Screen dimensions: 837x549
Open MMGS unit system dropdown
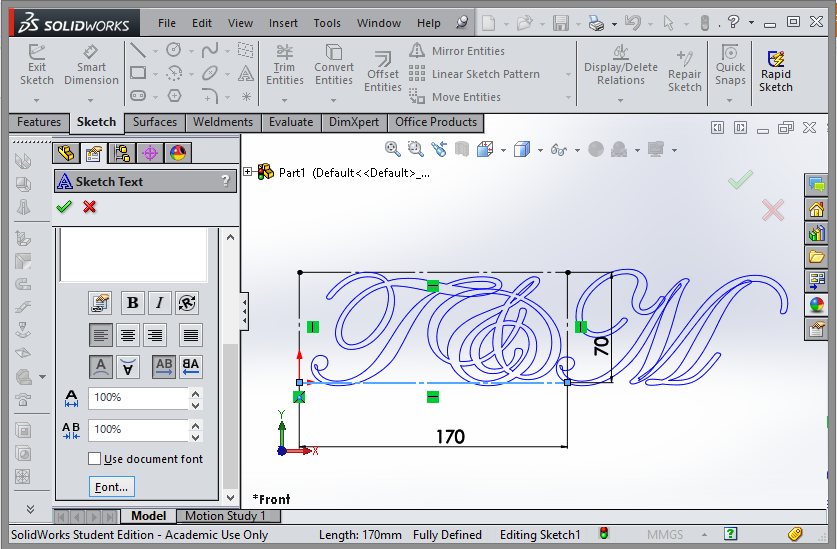pos(704,534)
